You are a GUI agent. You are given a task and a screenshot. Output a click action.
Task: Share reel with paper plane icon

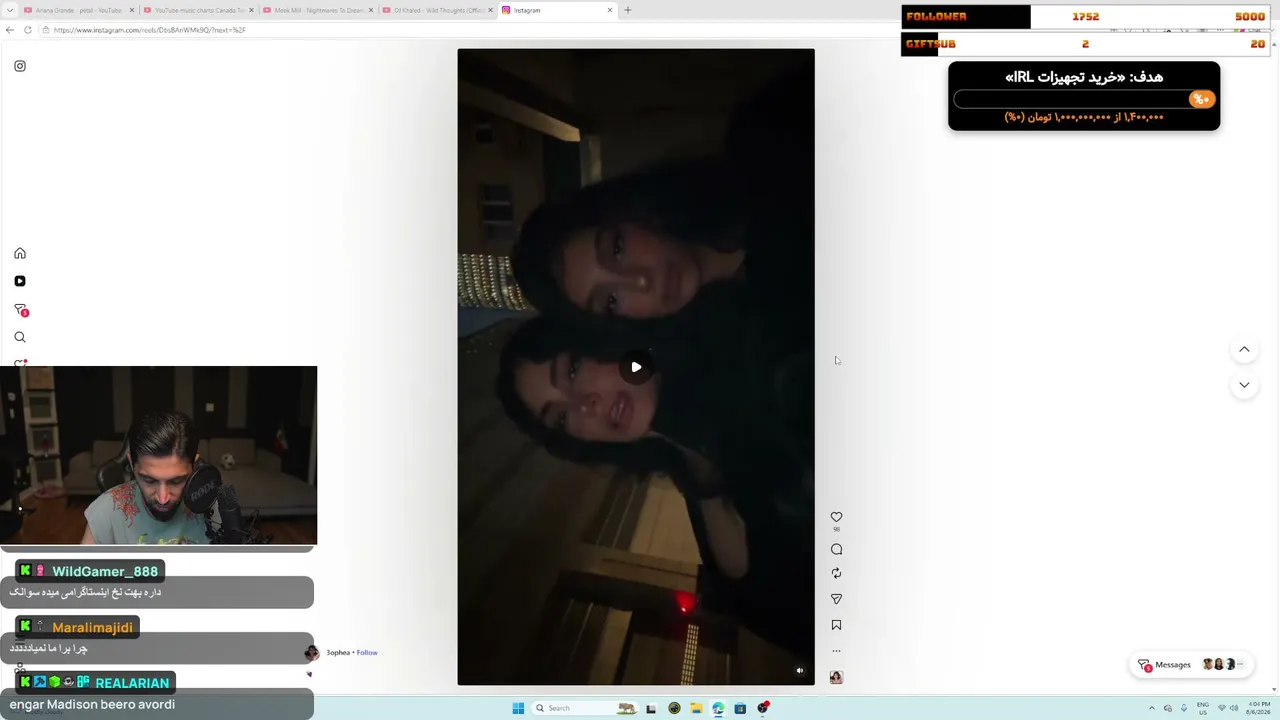[836, 599]
